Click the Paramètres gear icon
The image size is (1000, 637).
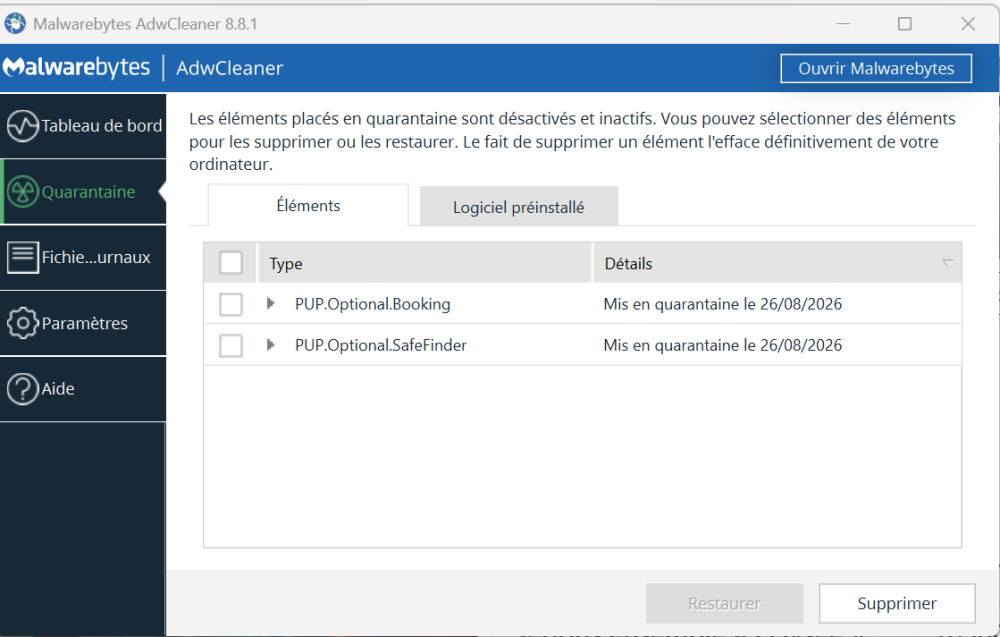(23, 323)
